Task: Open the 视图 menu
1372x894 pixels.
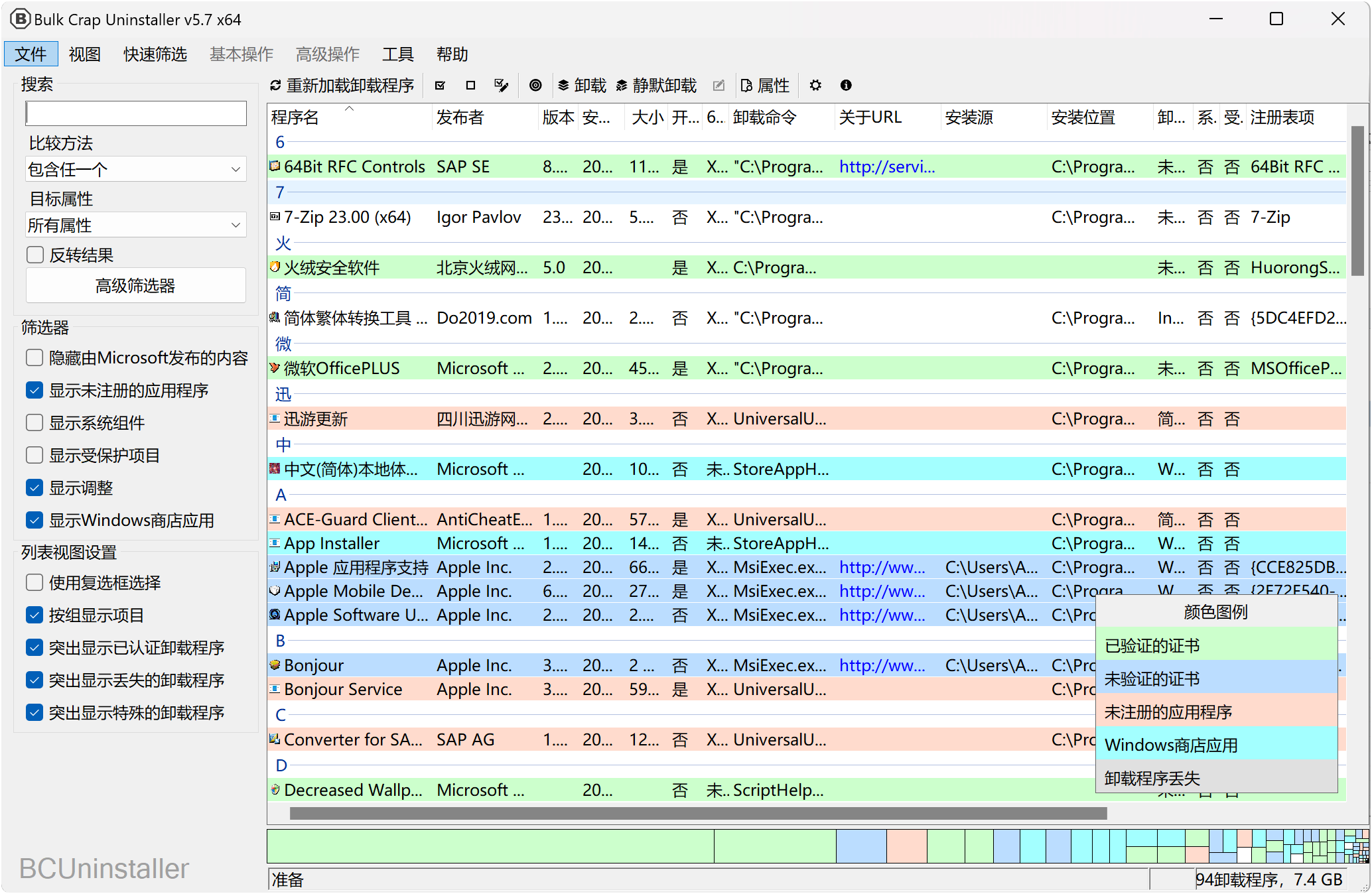Action: click(85, 54)
